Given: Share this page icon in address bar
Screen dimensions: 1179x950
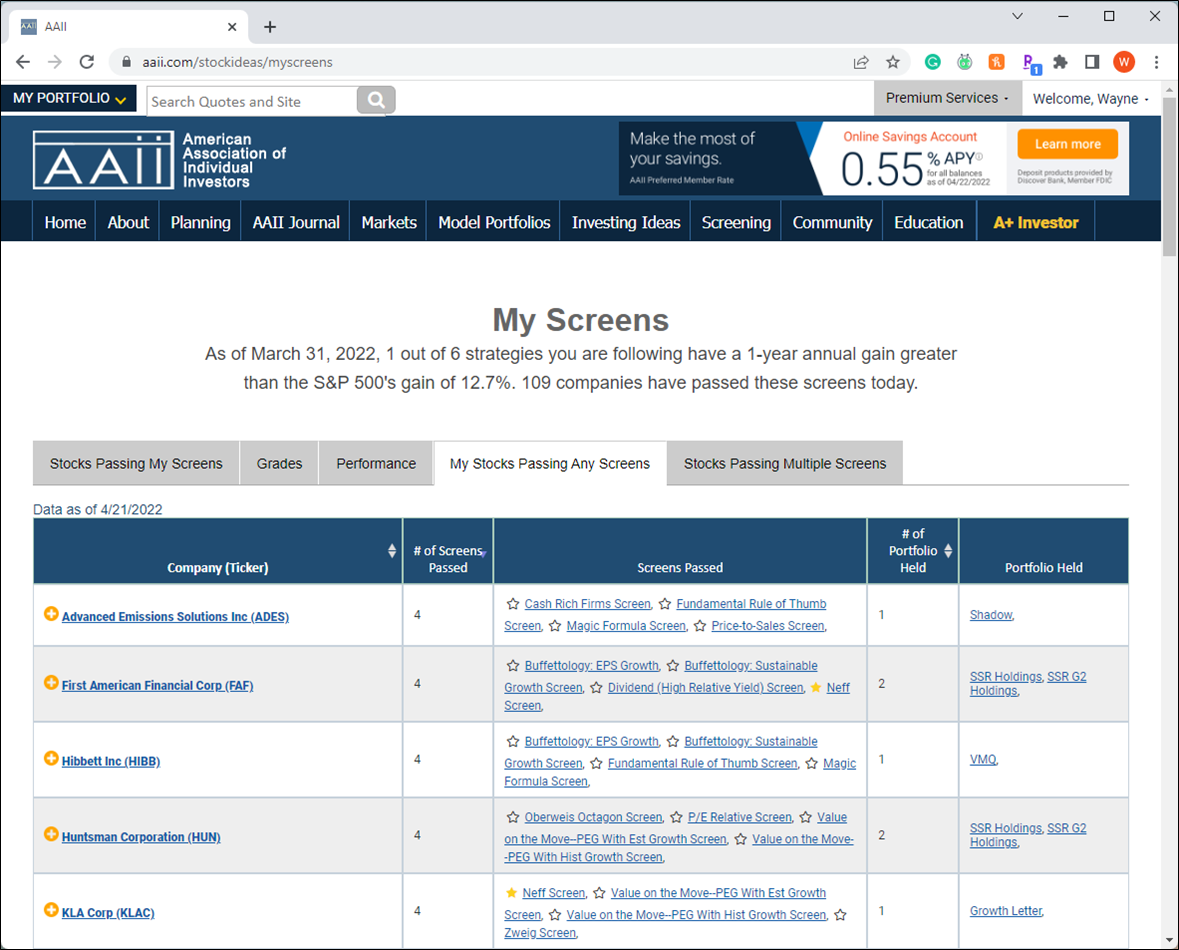Looking at the screenshot, I should point(861,62).
